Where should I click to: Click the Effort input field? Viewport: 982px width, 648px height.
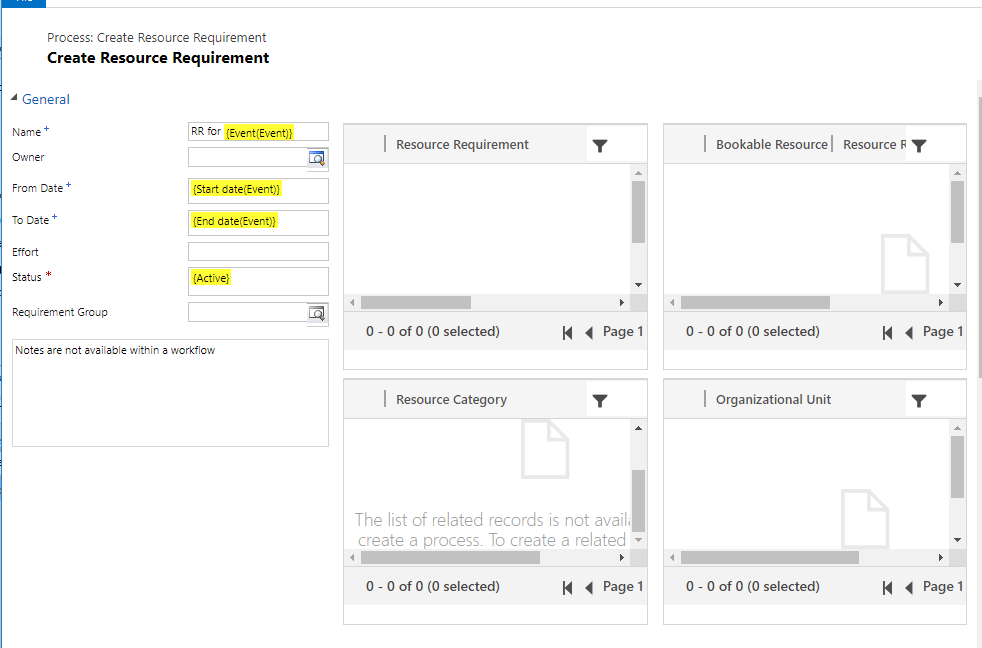[x=258, y=252]
